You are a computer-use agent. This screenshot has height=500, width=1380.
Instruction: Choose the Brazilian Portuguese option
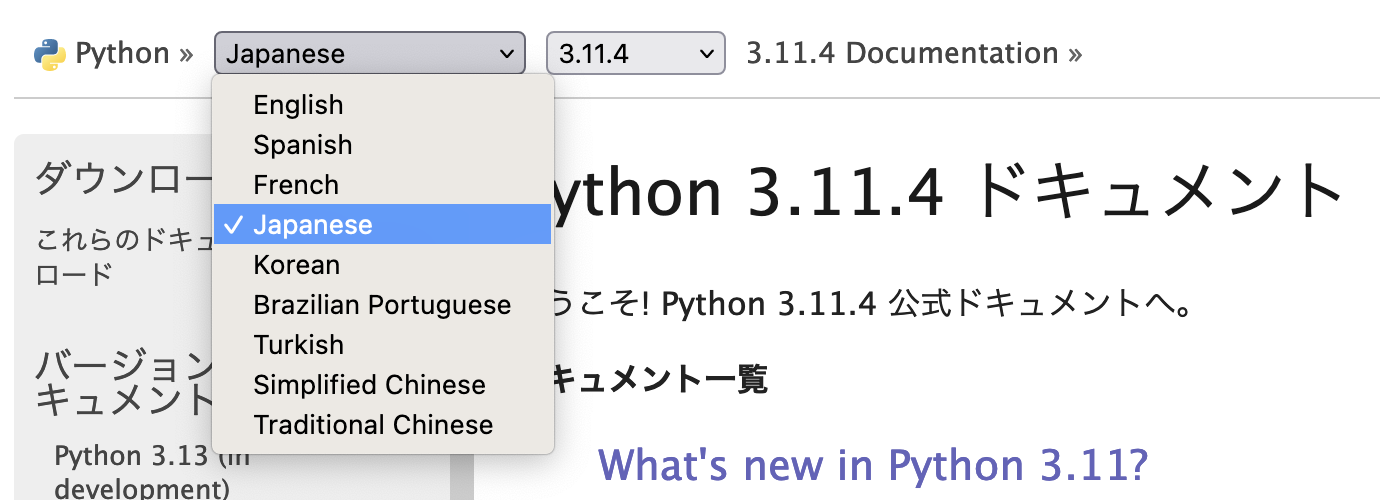[382, 305]
